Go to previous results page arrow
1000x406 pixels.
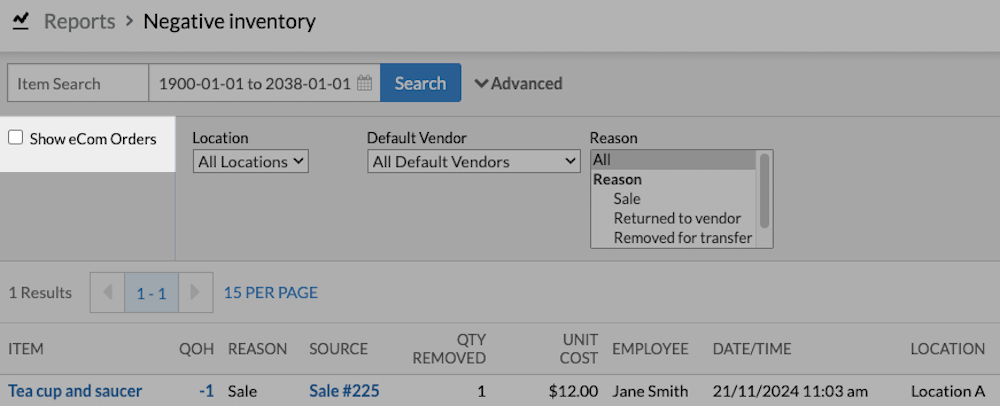point(107,293)
